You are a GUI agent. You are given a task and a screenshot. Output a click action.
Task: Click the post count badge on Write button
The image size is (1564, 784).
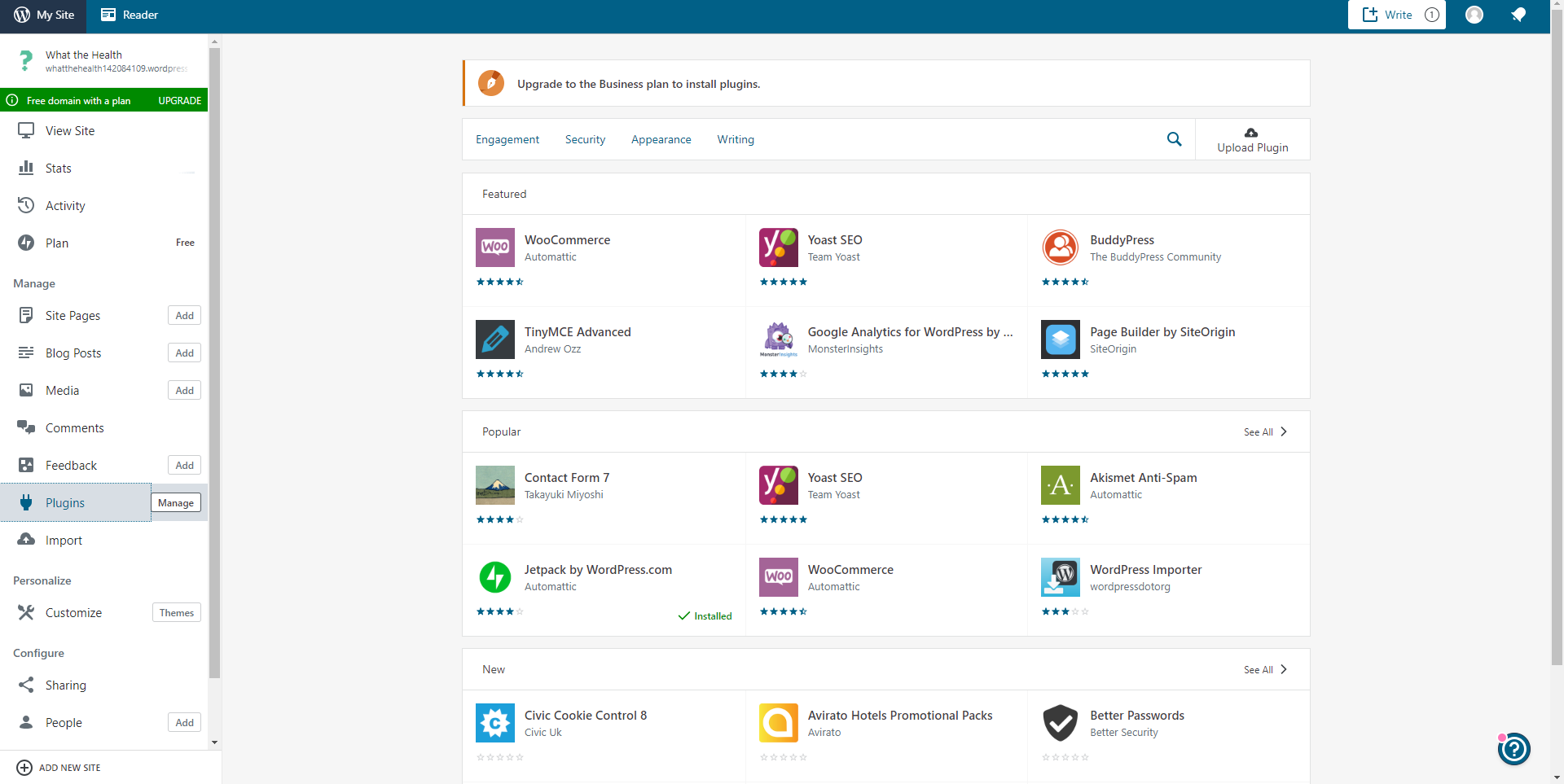tap(1431, 15)
